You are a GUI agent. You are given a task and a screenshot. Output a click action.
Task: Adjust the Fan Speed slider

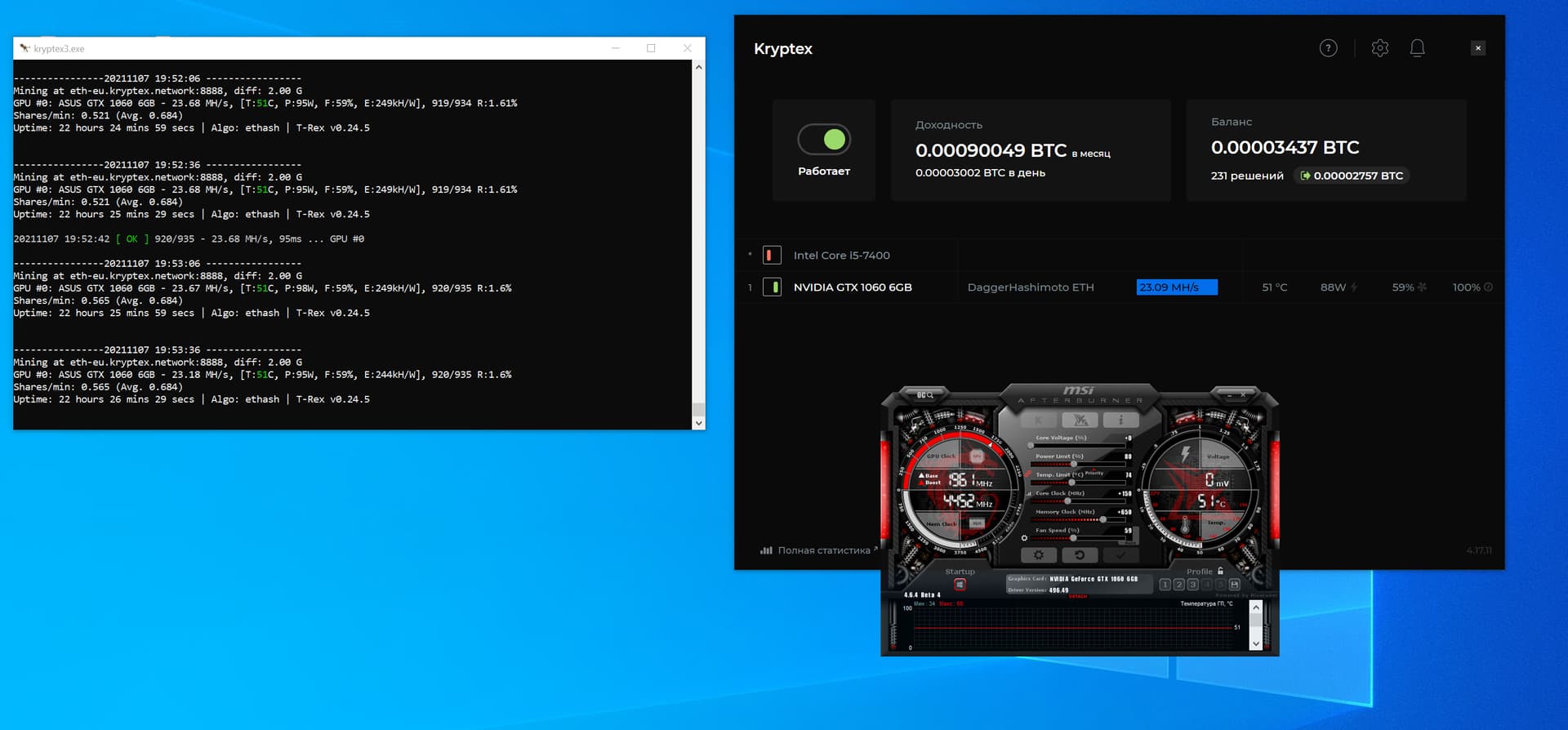tap(1077, 538)
